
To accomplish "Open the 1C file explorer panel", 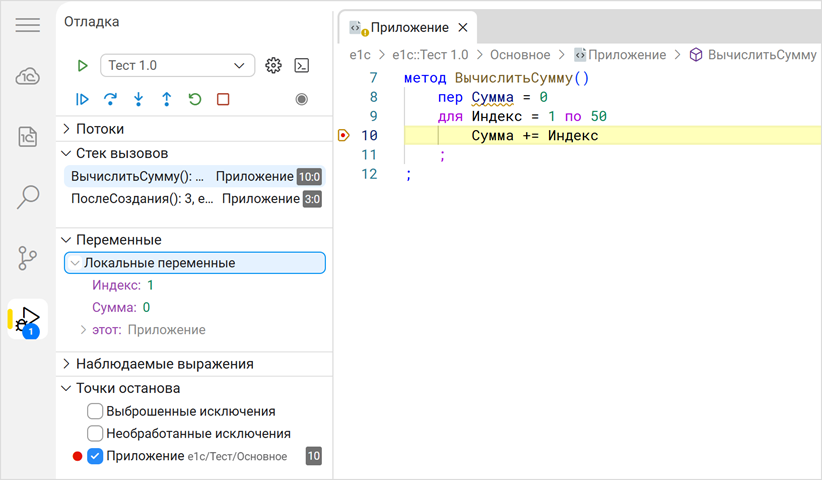I will 27,137.
